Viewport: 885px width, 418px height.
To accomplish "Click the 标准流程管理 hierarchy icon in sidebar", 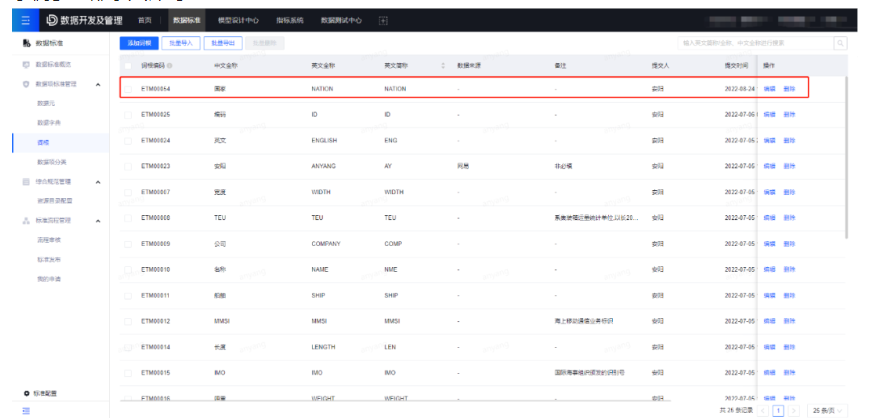I will (26, 221).
